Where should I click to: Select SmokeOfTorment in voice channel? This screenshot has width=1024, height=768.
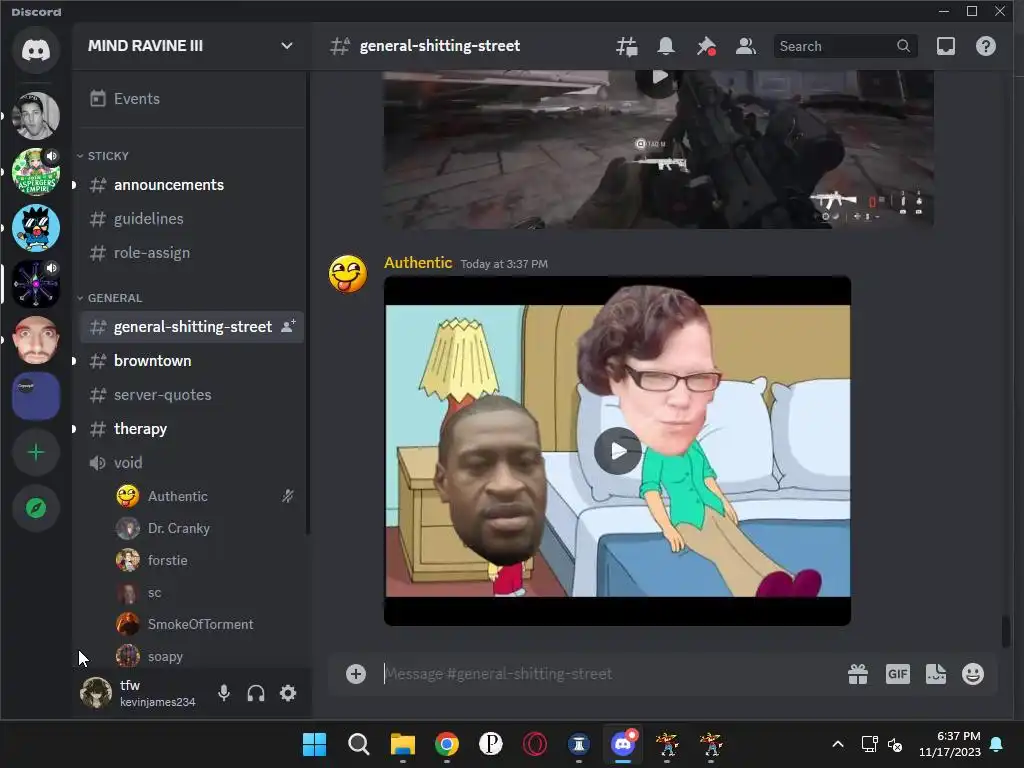pos(206,624)
